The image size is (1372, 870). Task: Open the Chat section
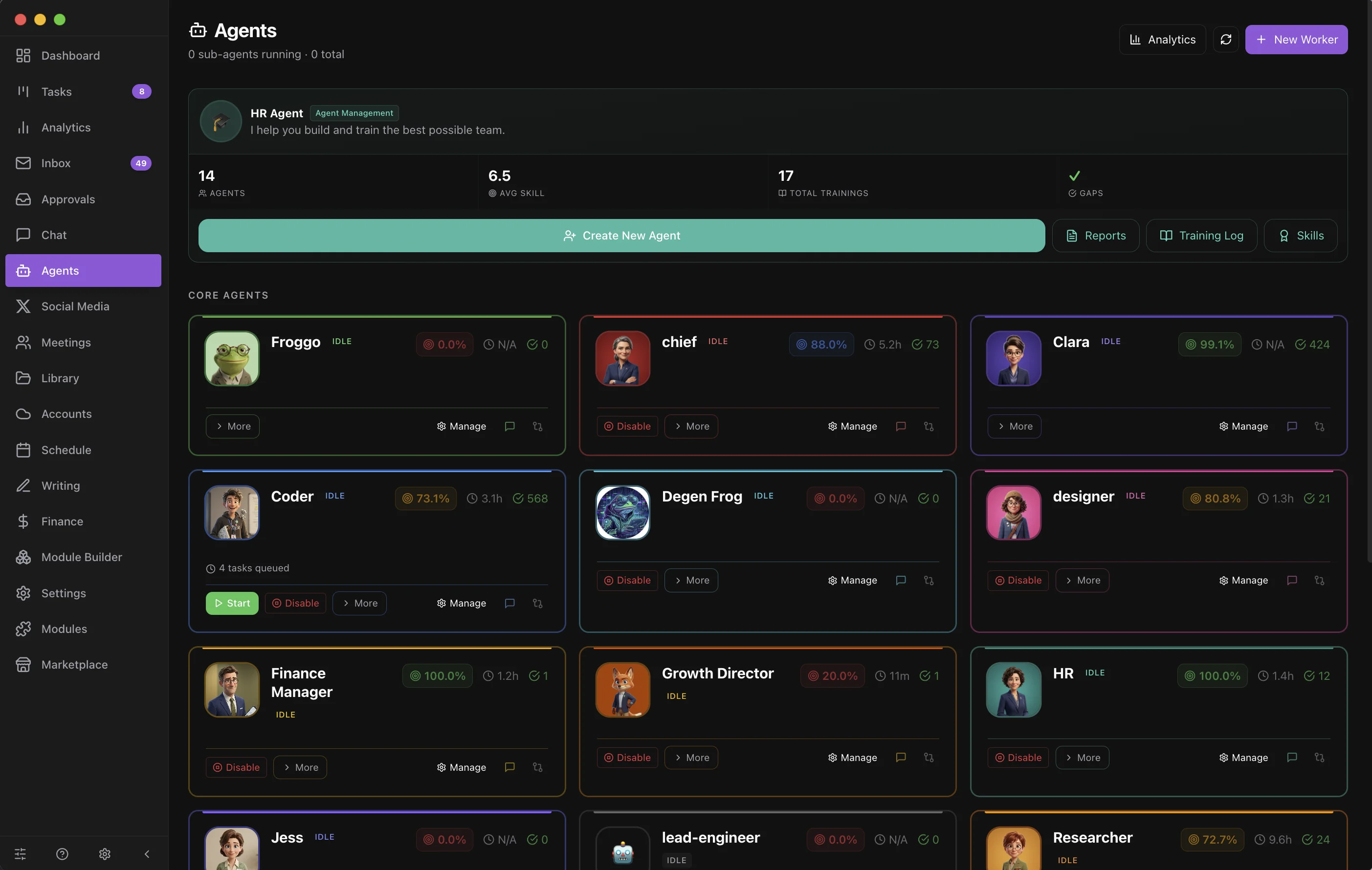(x=54, y=235)
